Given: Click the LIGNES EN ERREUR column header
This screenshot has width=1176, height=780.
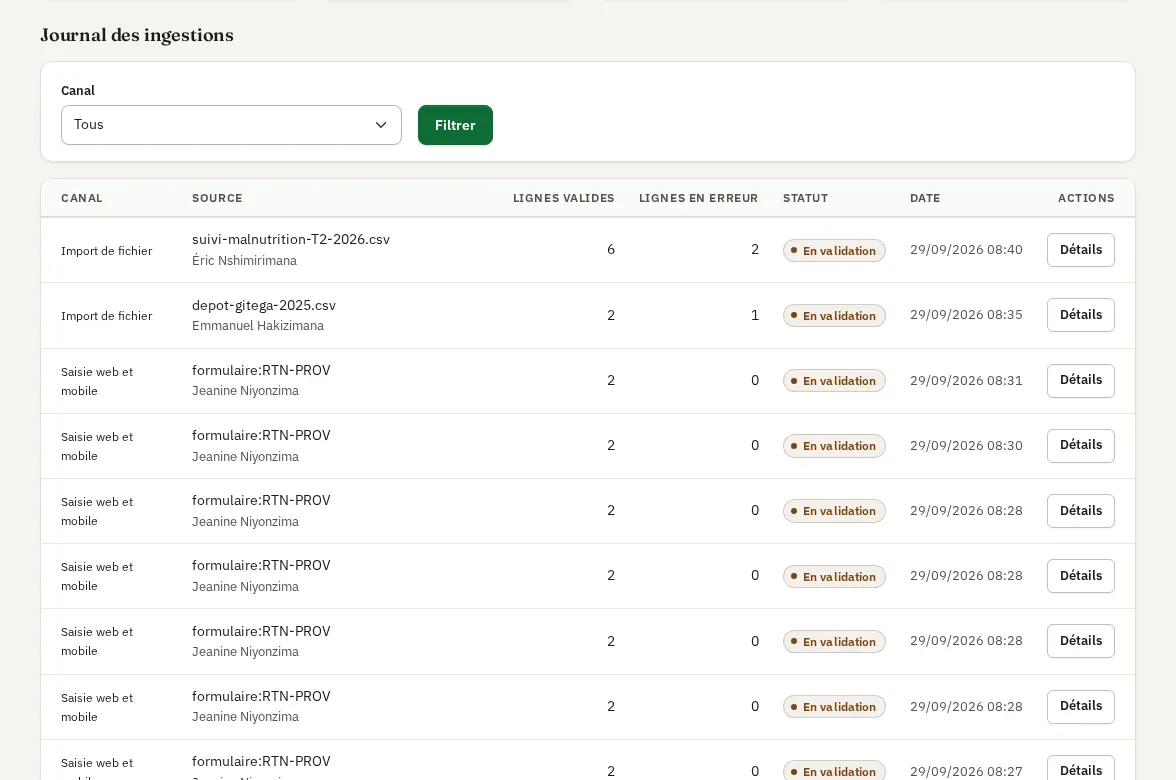Looking at the screenshot, I should pyautogui.click(x=698, y=198).
